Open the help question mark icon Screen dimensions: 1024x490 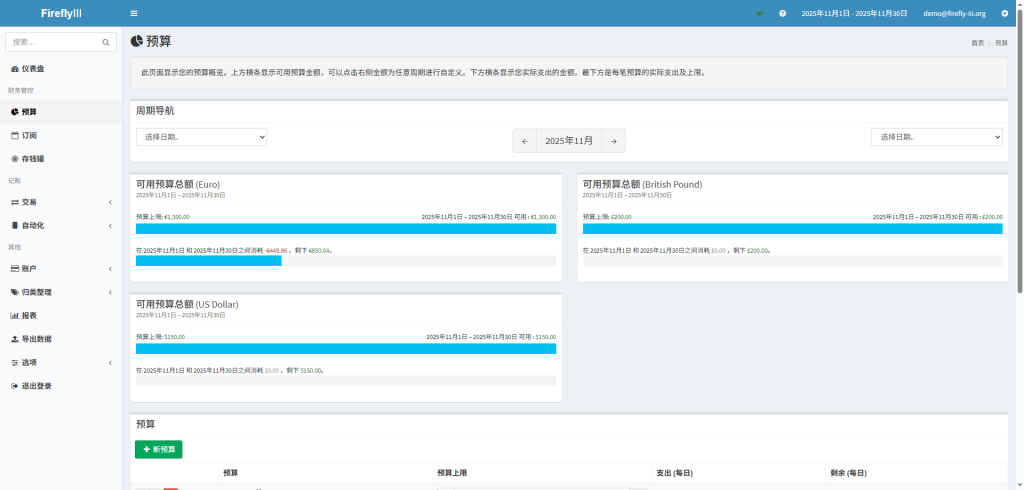(782, 13)
